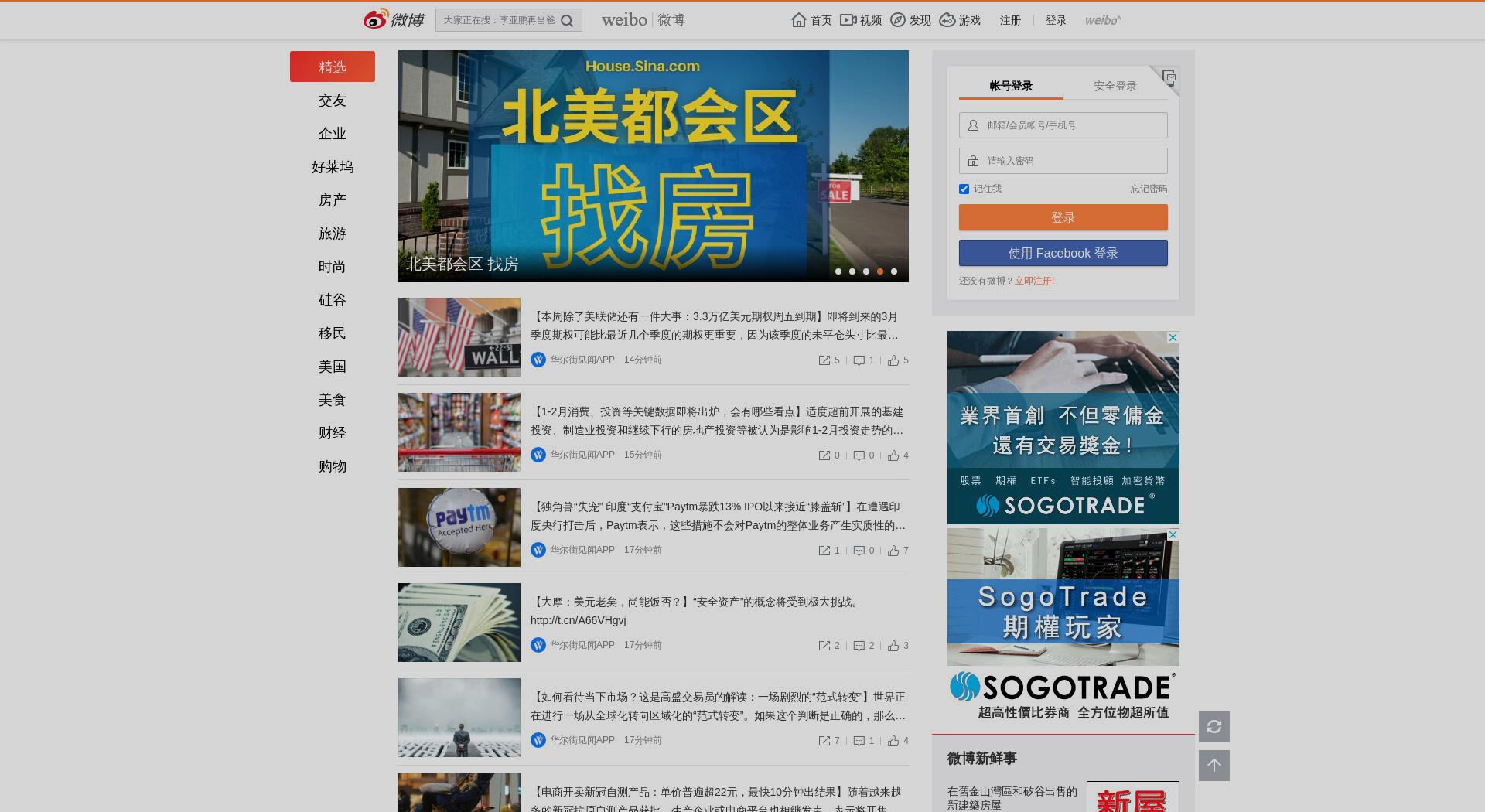Select 财经 category in left sidebar
The image size is (1485, 812).
point(333,433)
